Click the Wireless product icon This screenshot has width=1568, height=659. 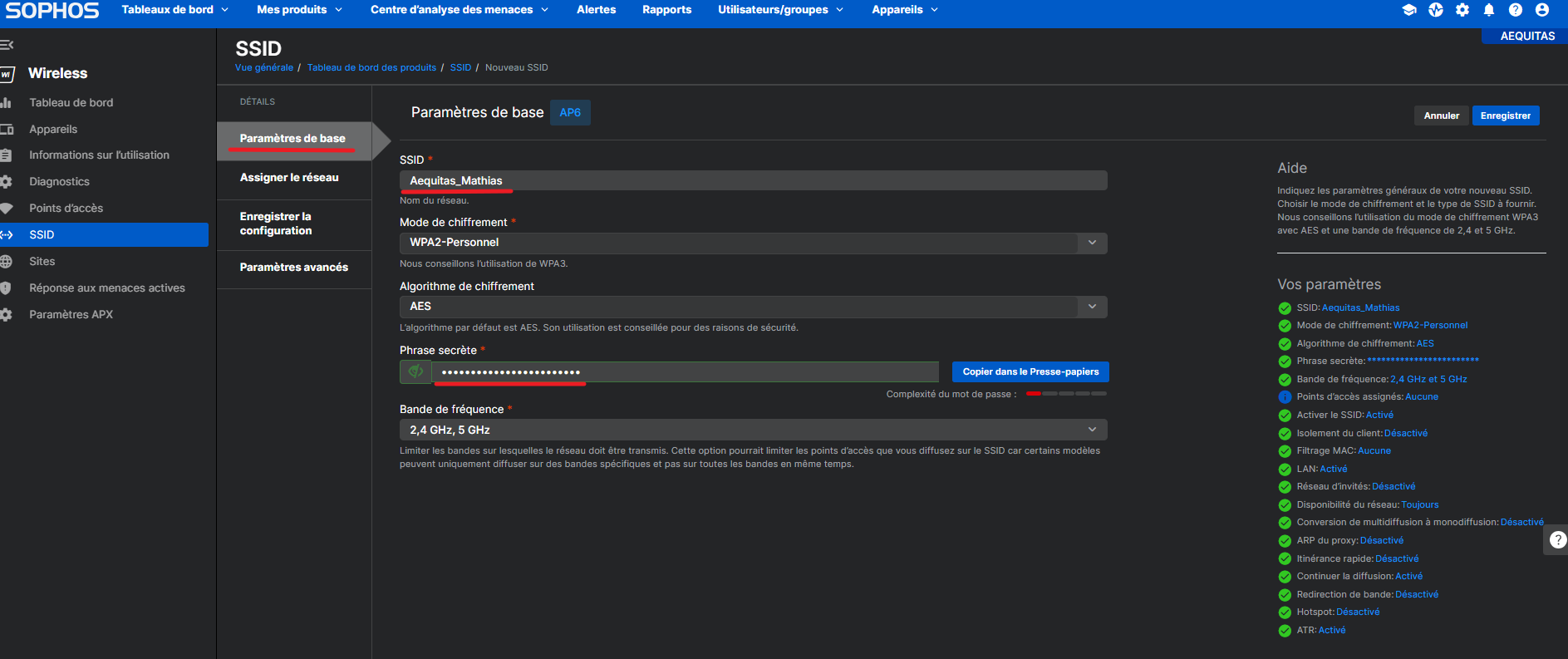point(7,74)
